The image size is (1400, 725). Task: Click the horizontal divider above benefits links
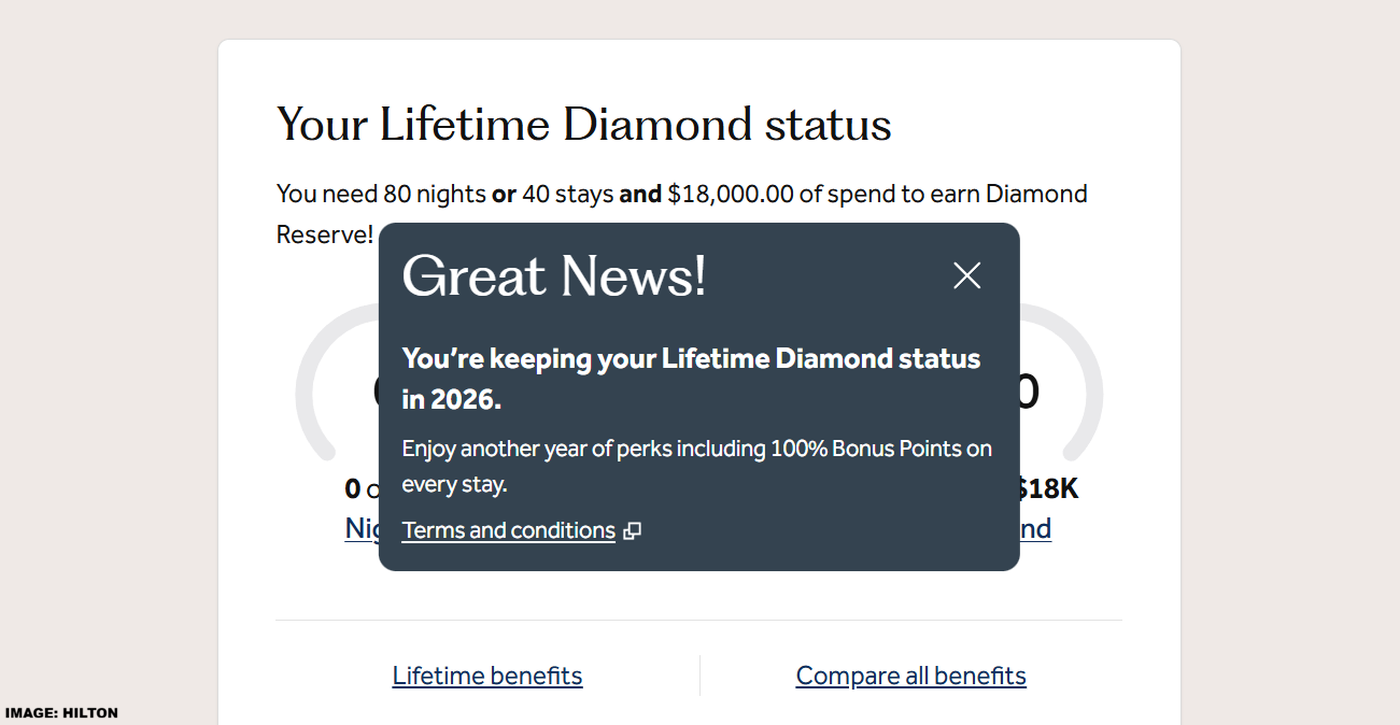tap(698, 620)
